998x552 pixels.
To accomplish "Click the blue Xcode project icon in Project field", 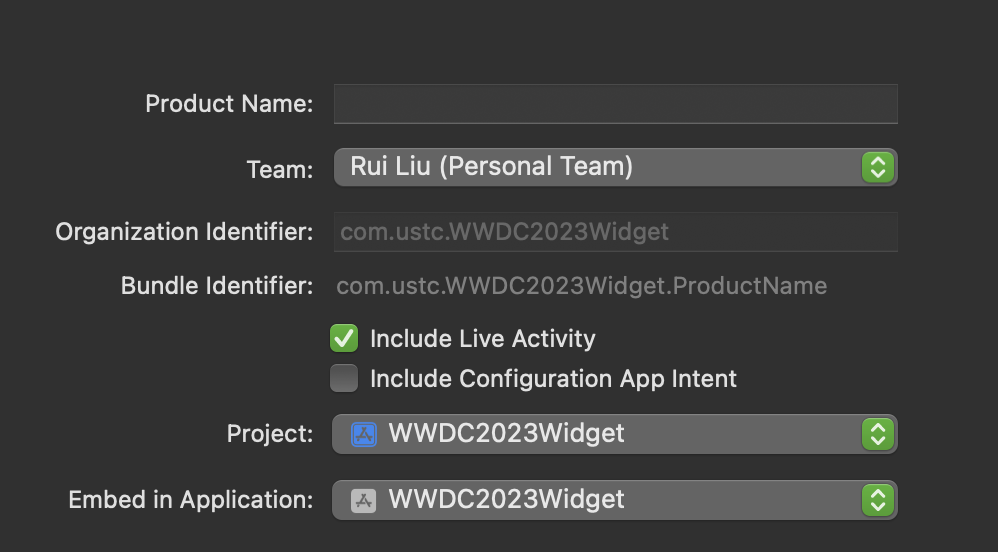I will pyautogui.click(x=364, y=434).
